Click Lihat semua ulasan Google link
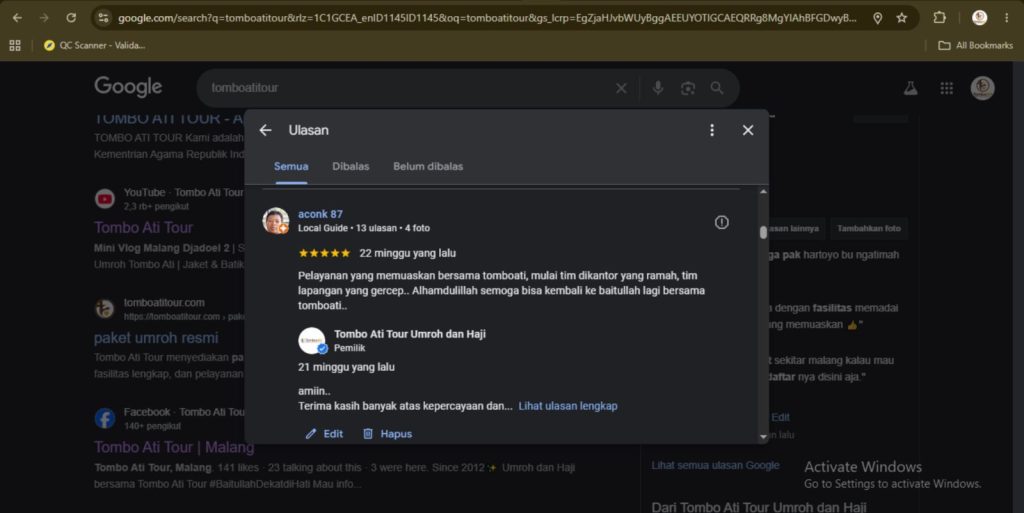The height and width of the screenshot is (513, 1024). pos(715,465)
